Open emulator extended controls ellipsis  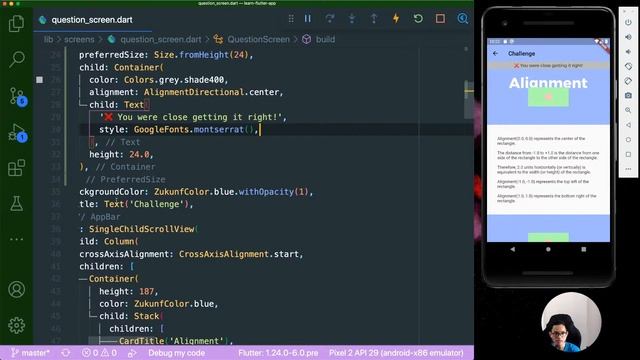pyautogui.click(x=628, y=169)
